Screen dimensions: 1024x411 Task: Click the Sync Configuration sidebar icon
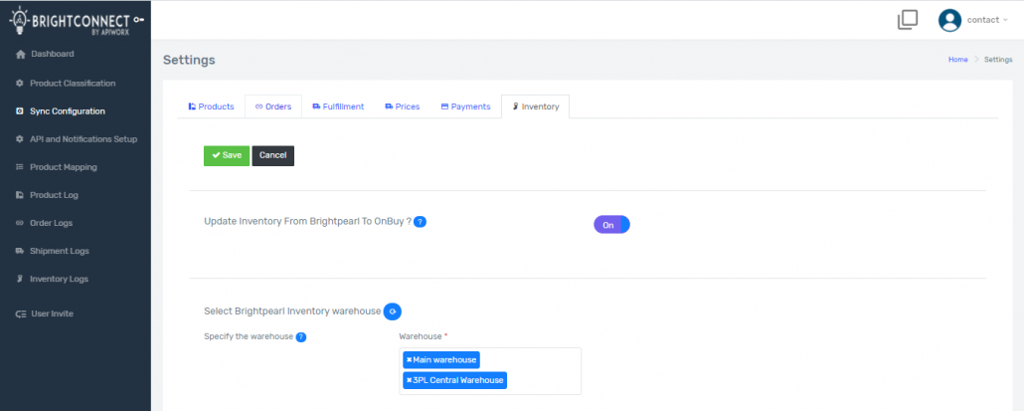20,112
